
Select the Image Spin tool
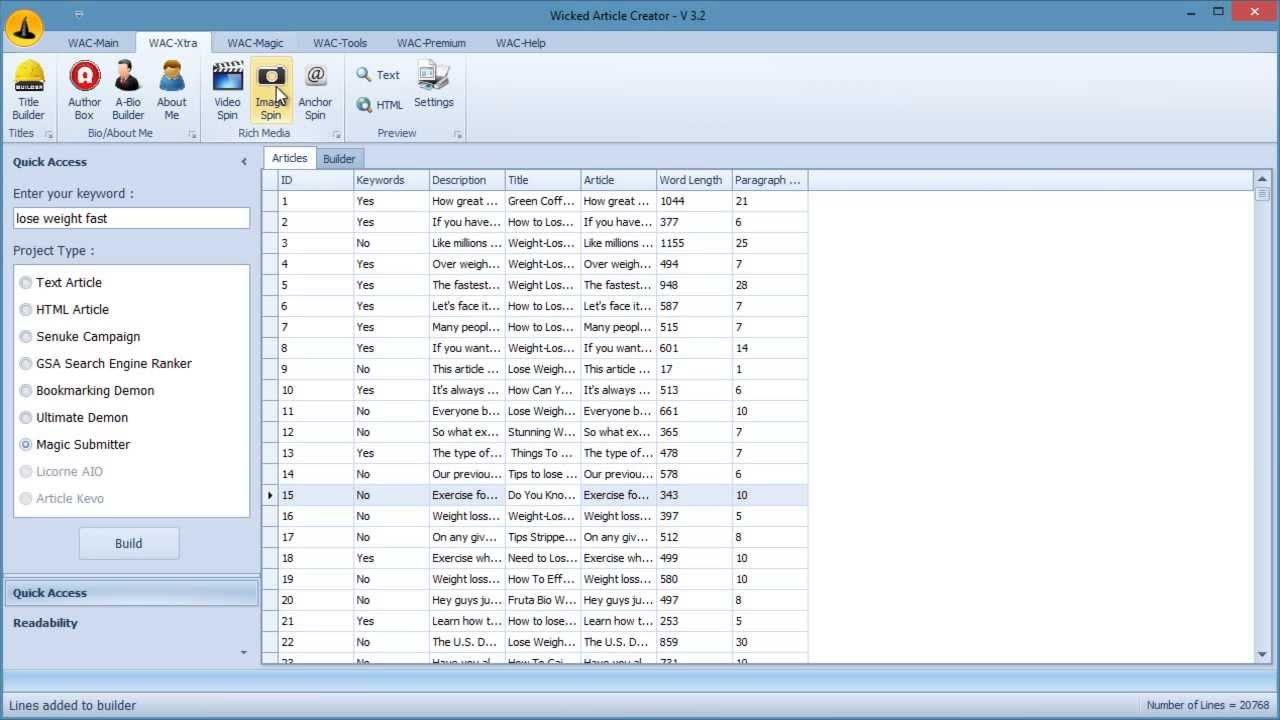[x=271, y=90]
